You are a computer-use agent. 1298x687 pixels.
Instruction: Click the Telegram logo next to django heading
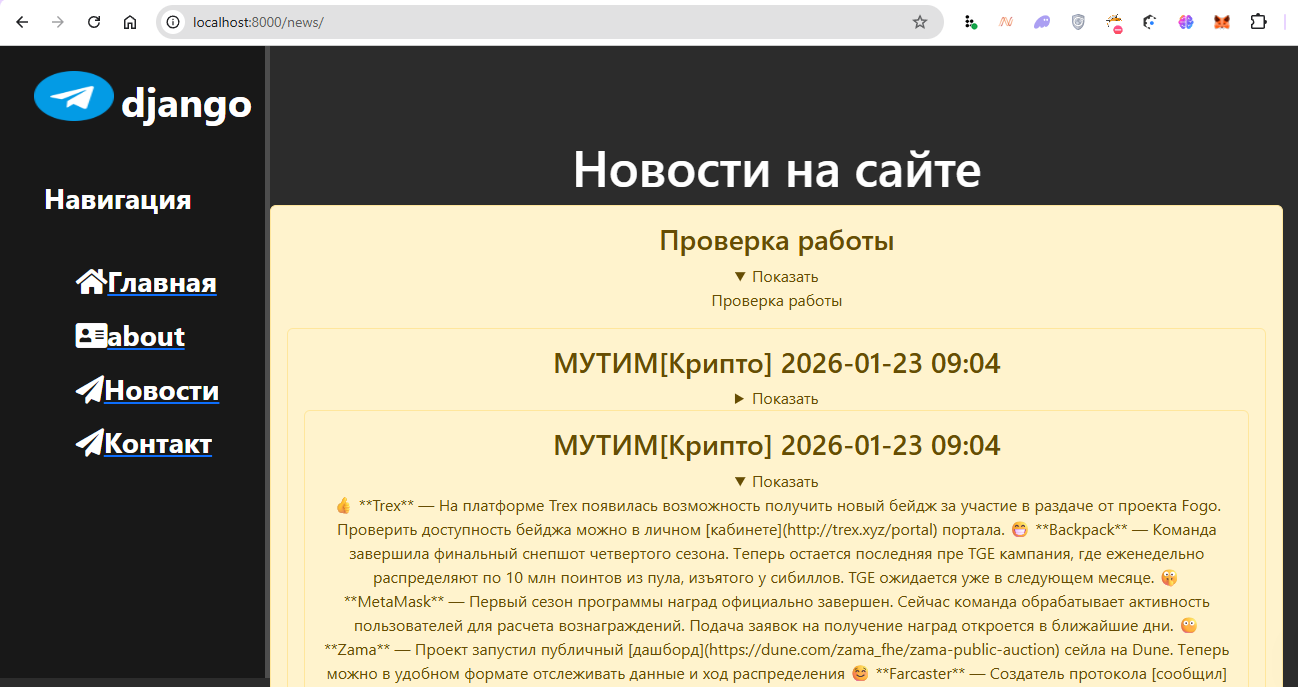(x=72, y=96)
